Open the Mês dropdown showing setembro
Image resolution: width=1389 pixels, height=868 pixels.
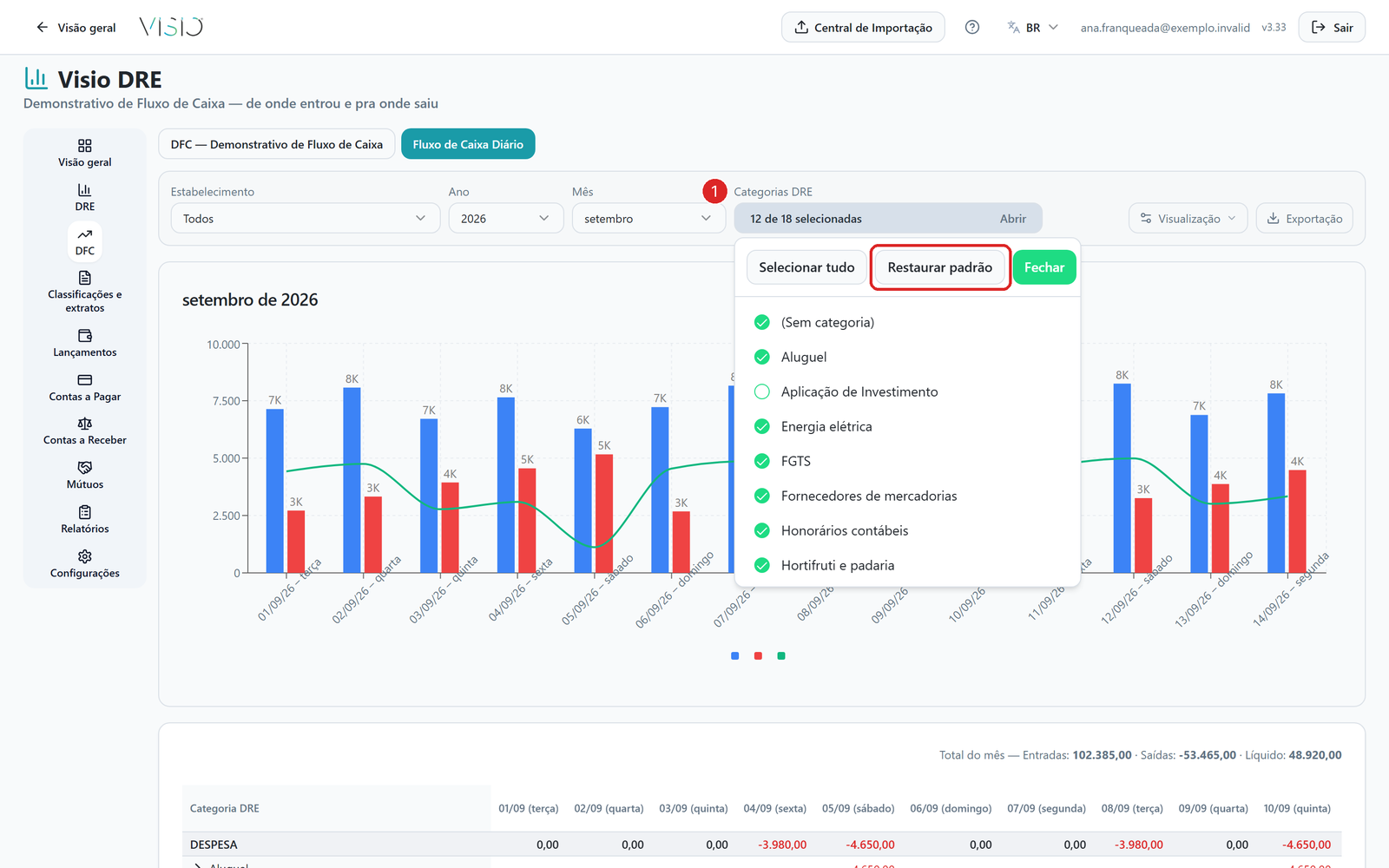pos(648,218)
